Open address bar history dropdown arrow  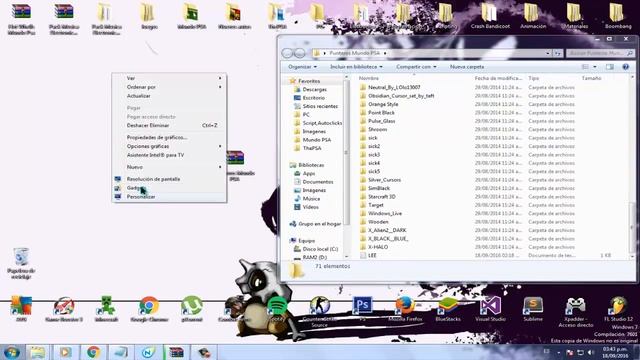548,53
